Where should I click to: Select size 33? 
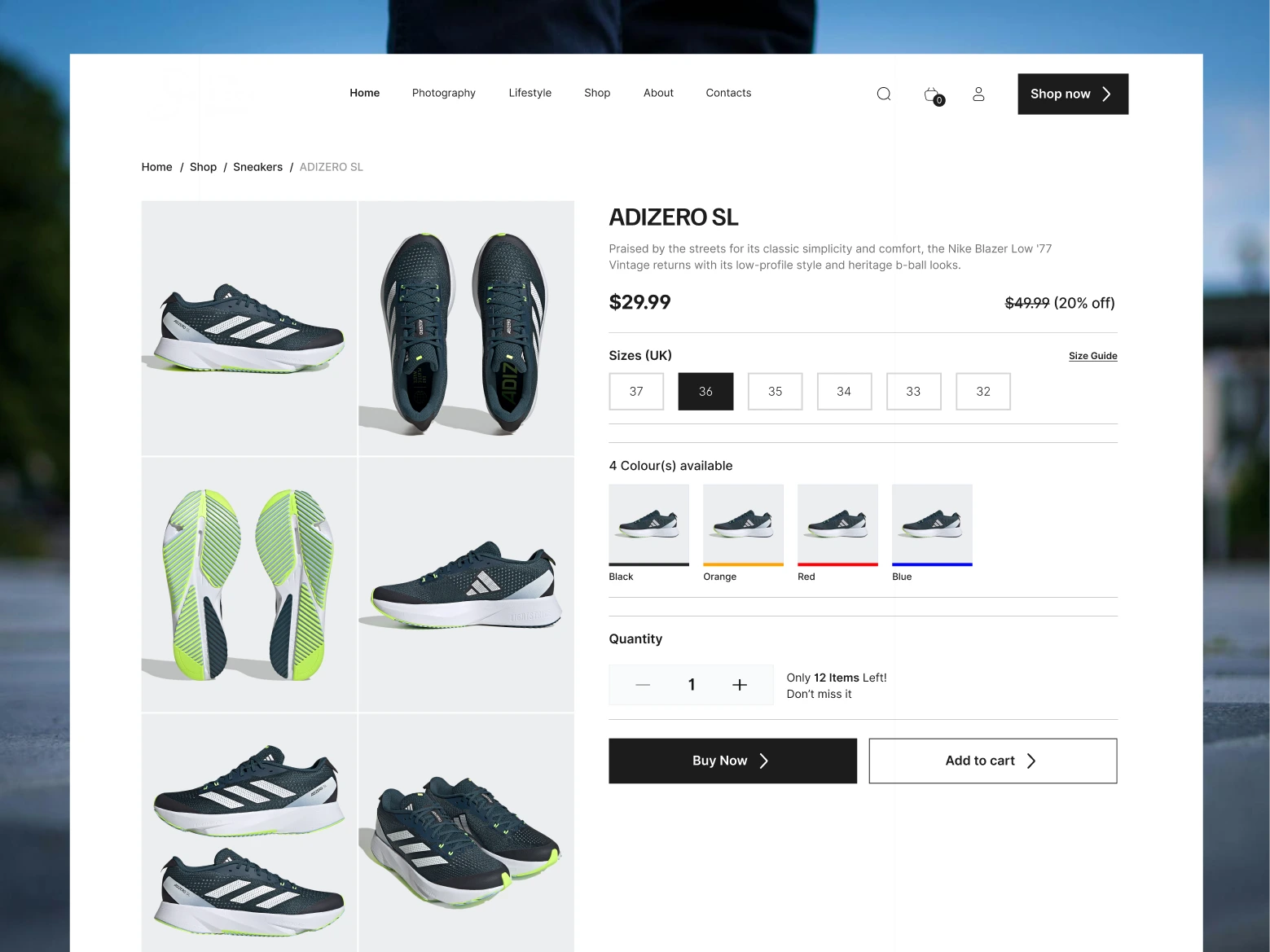(x=913, y=392)
